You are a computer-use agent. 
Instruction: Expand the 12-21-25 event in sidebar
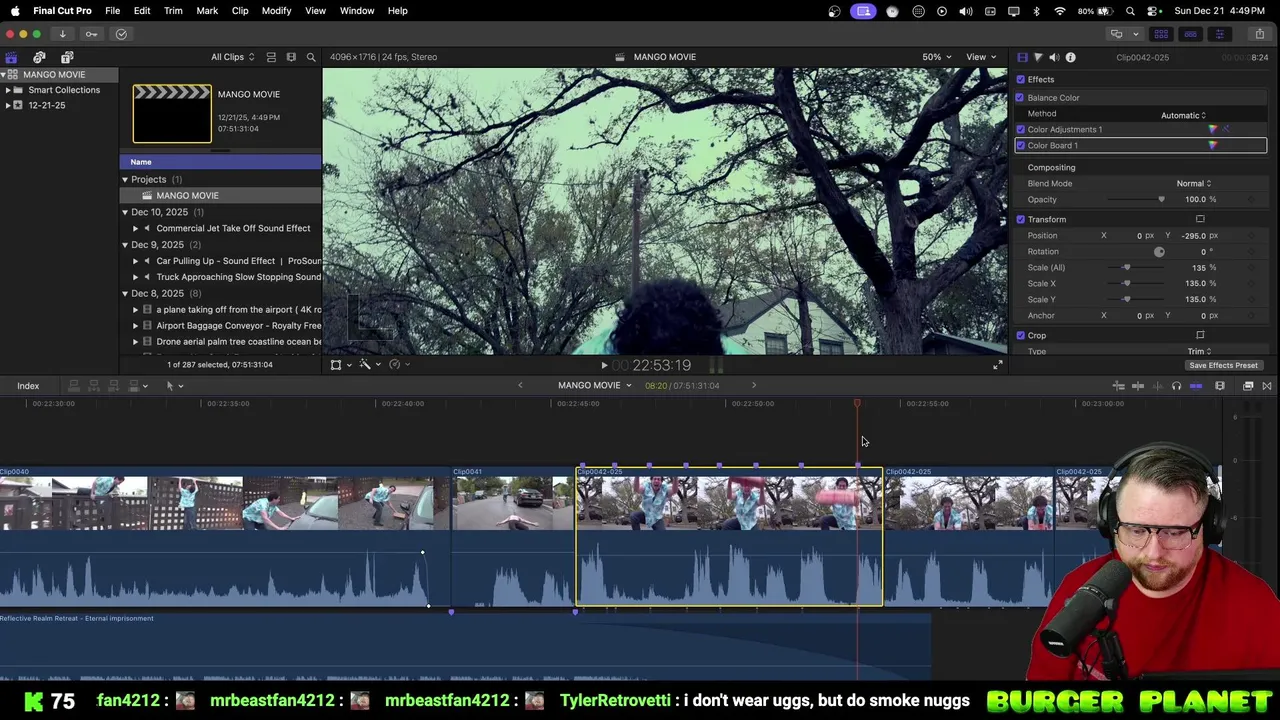point(7,105)
